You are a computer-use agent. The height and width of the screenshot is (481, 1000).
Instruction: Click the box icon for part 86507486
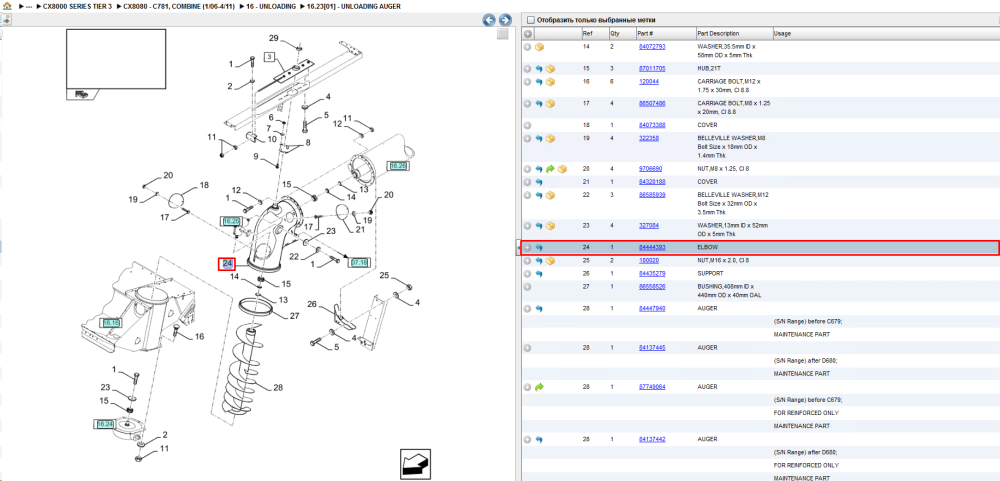coord(550,103)
